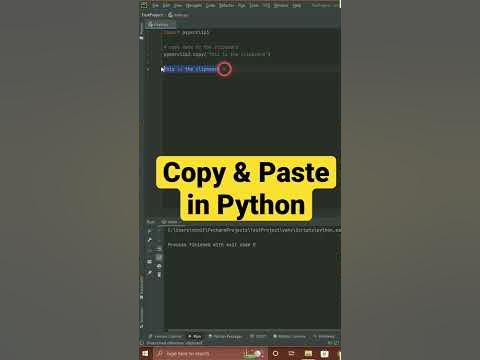
Task: Click scroll-to-end icon in Run console
Action: click(x=159, y=257)
